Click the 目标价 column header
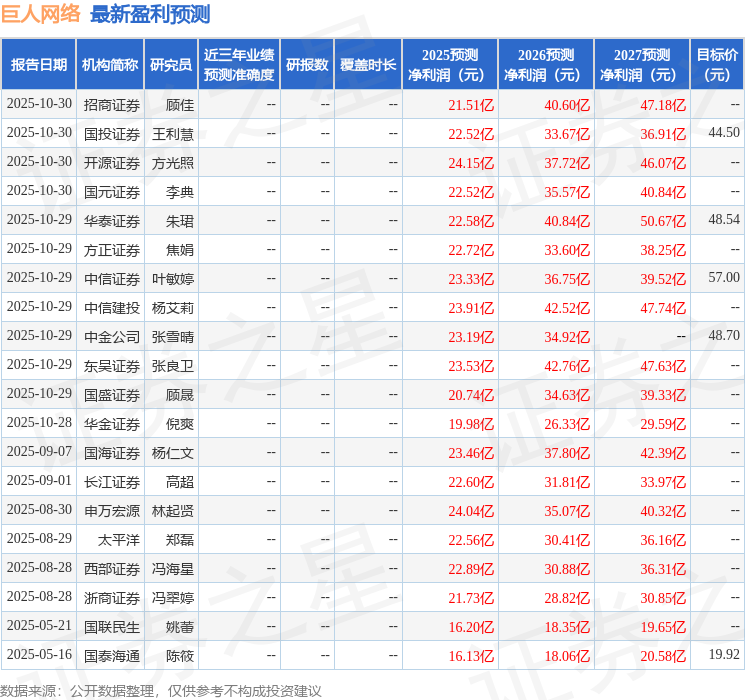The width and height of the screenshot is (745, 700). point(717,65)
